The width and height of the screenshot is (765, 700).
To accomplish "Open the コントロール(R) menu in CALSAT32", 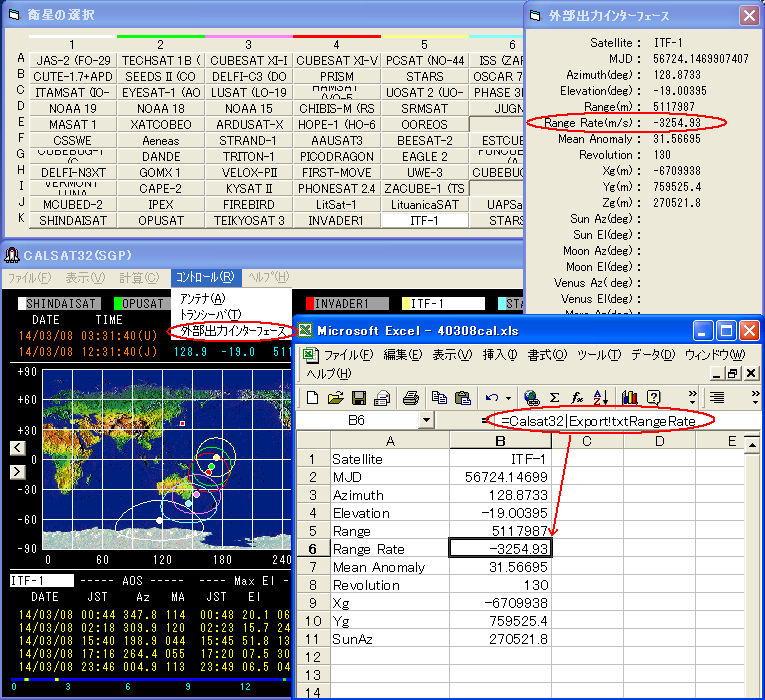I will 206,278.
